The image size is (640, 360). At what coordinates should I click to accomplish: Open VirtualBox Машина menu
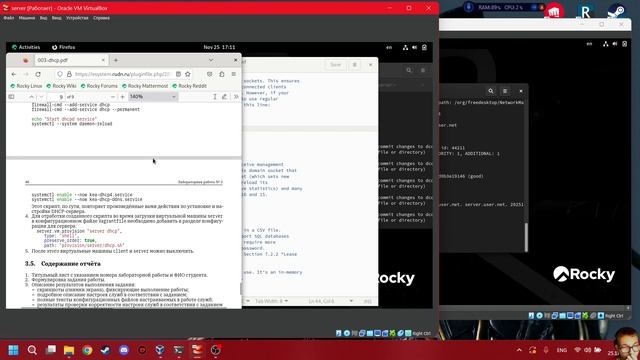(27, 18)
